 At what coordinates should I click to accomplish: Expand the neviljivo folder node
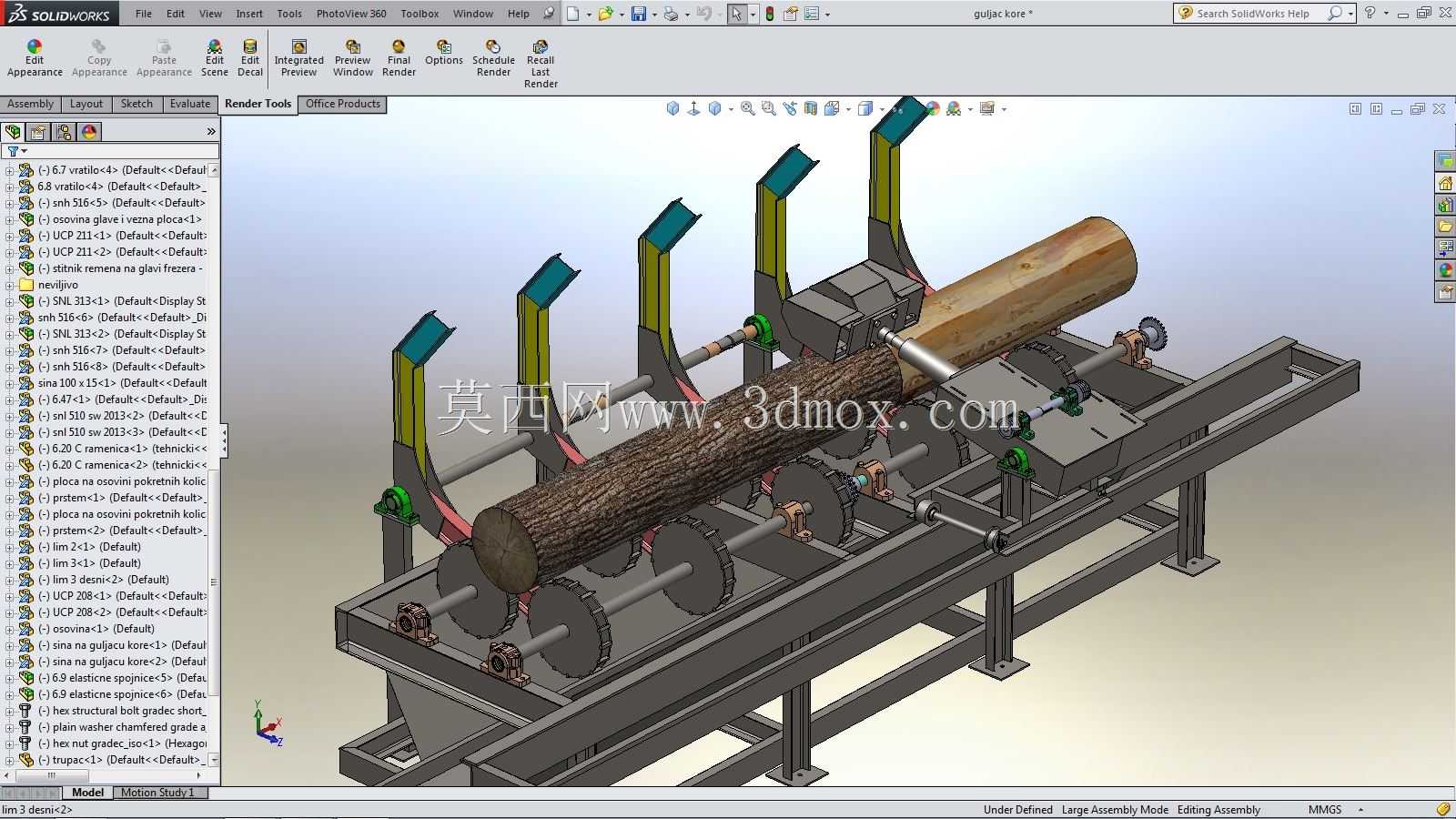[9, 285]
